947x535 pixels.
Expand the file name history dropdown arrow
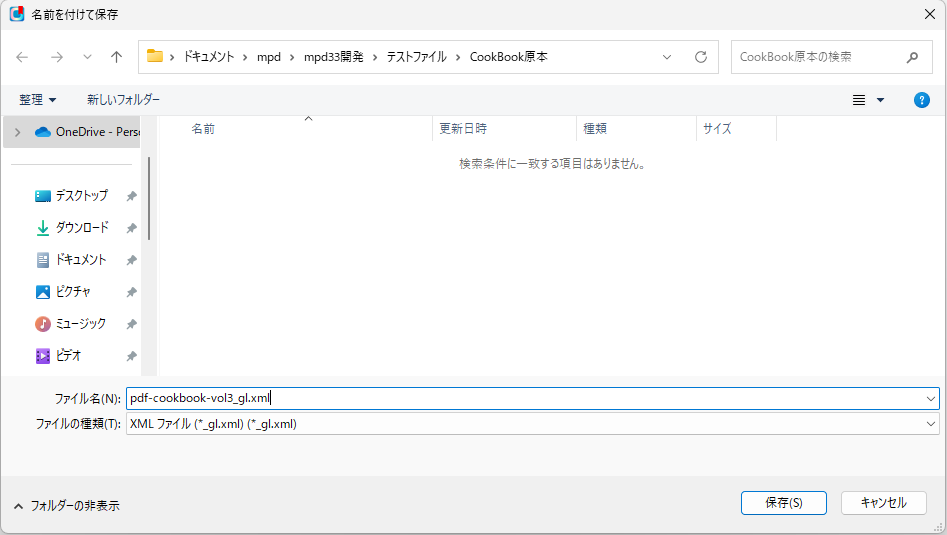click(931, 398)
